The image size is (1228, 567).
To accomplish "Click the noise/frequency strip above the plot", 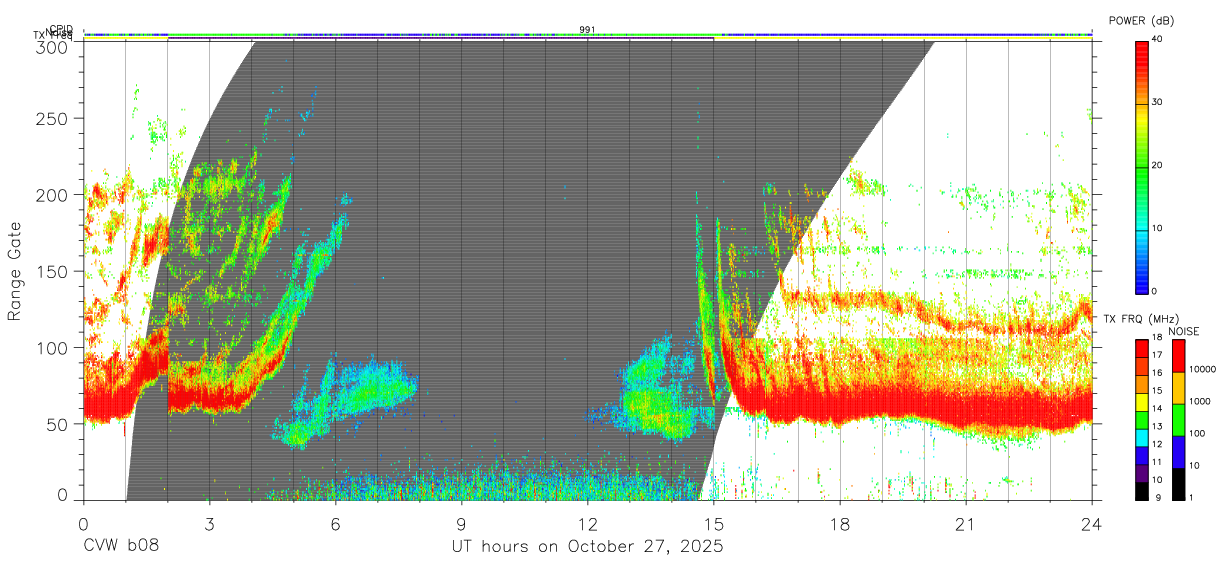I will pyautogui.click(x=587, y=35).
